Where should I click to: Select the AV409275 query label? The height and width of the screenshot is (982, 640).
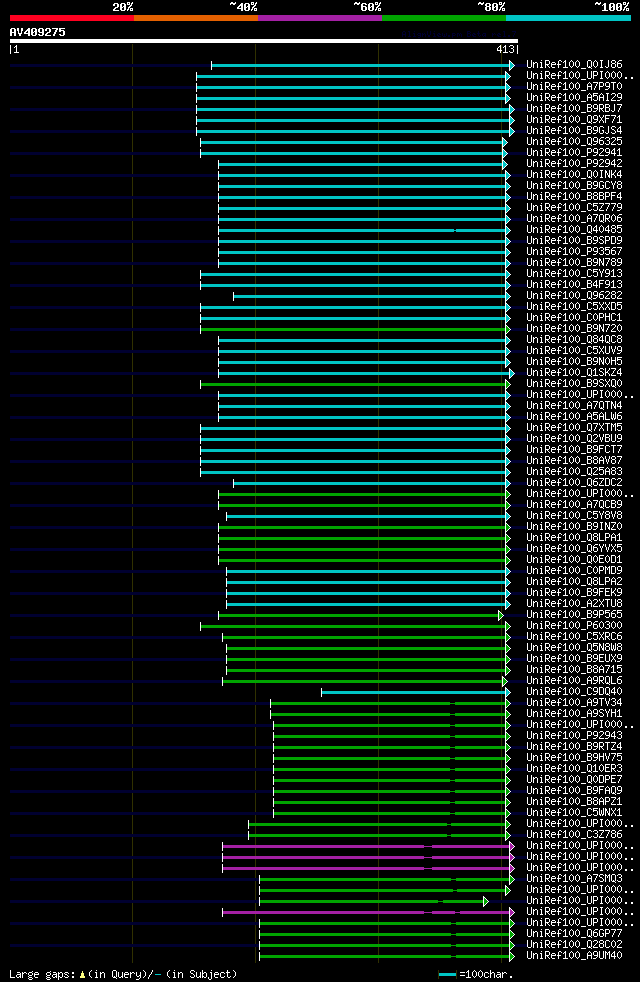click(x=38, y=32)
